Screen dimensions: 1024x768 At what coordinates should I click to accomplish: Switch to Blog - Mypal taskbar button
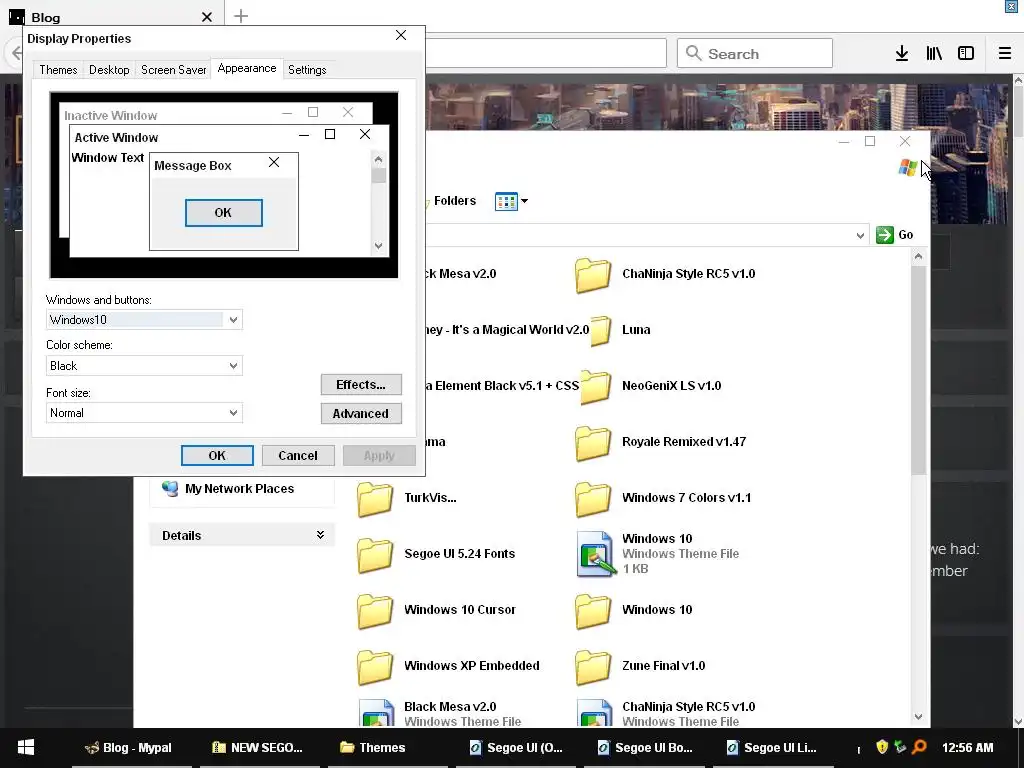pos(131,748)
